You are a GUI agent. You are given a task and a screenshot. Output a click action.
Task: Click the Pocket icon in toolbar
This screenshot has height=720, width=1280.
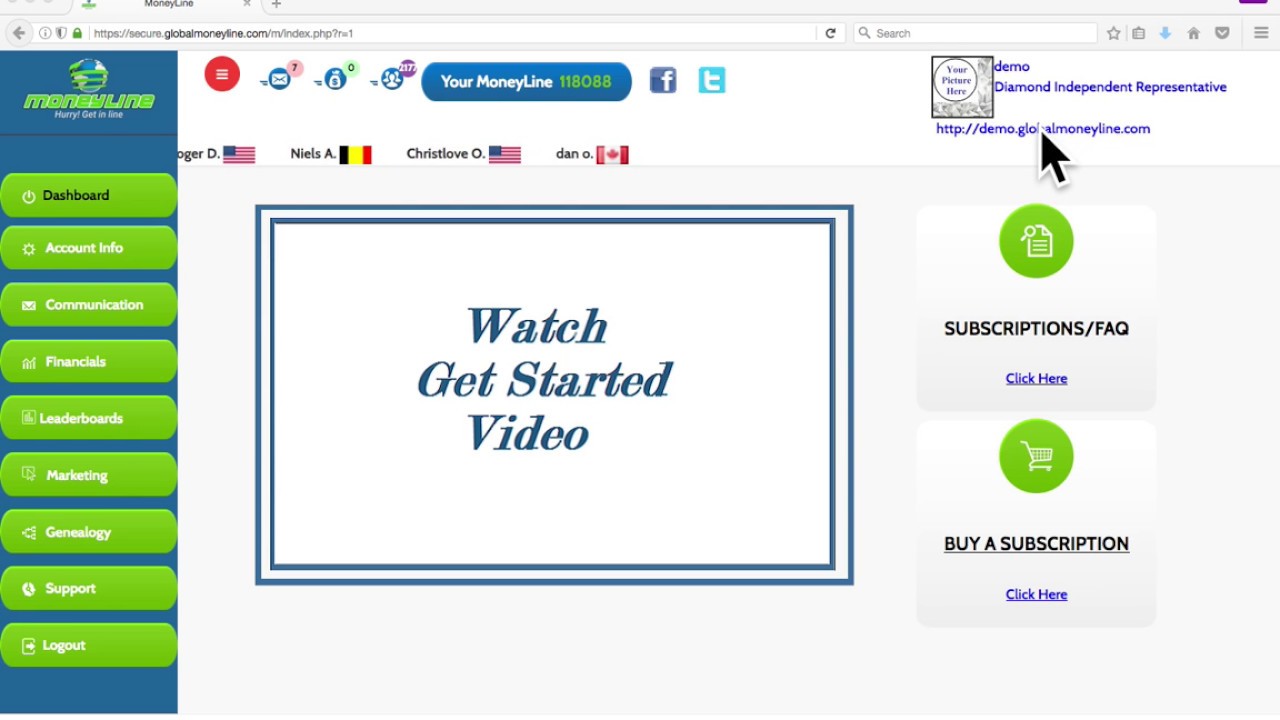tap(1222, 33)
